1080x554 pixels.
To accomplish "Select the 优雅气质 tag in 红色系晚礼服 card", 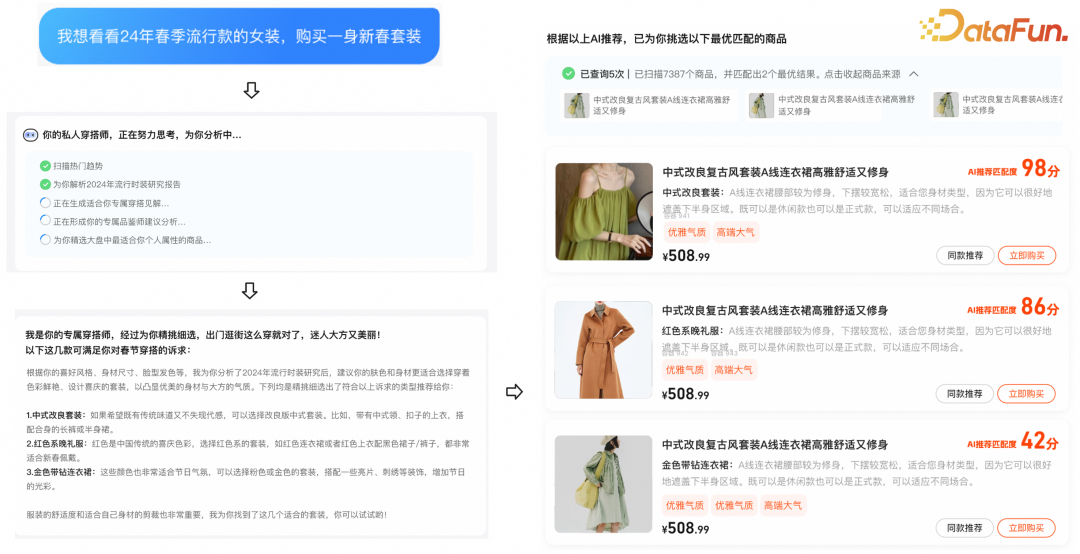I will click(x=685, y=370).
